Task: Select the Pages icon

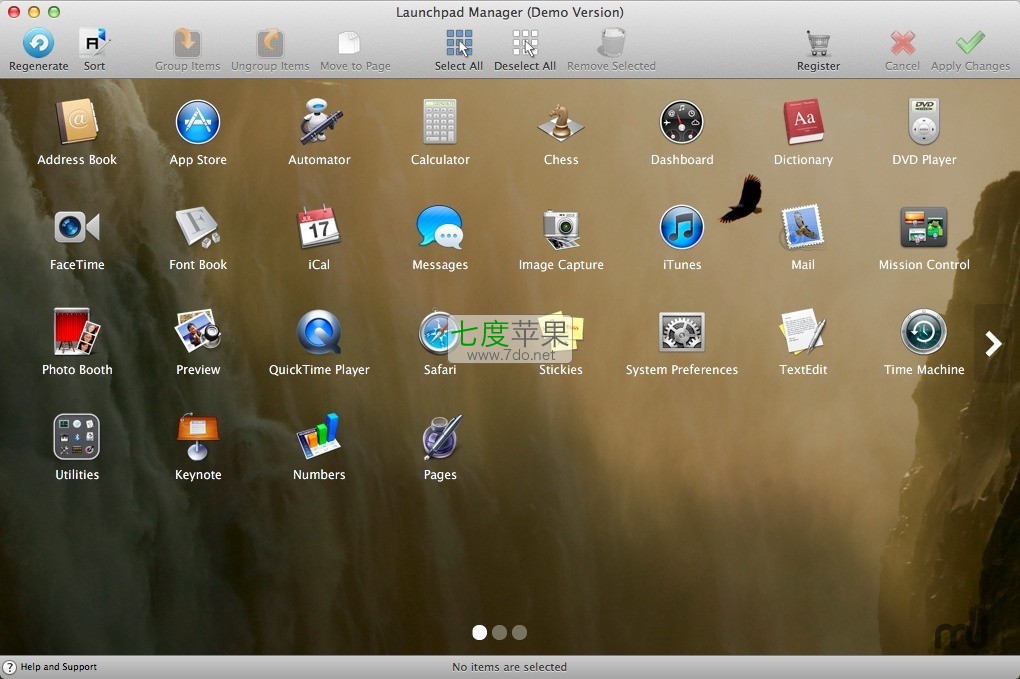Action: tap(441, 436)
